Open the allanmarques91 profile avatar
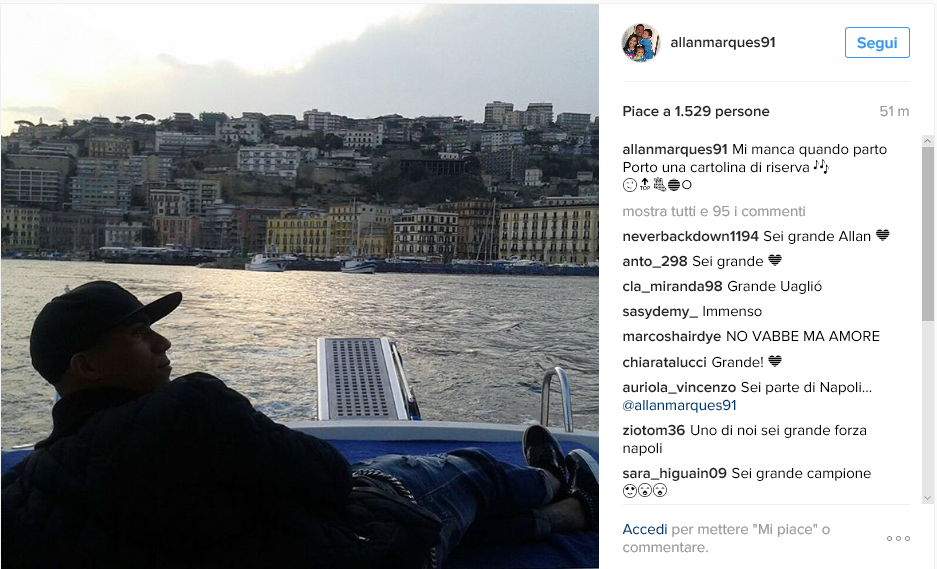The width and height of the screenshot is (937, 569). [641, 42]
